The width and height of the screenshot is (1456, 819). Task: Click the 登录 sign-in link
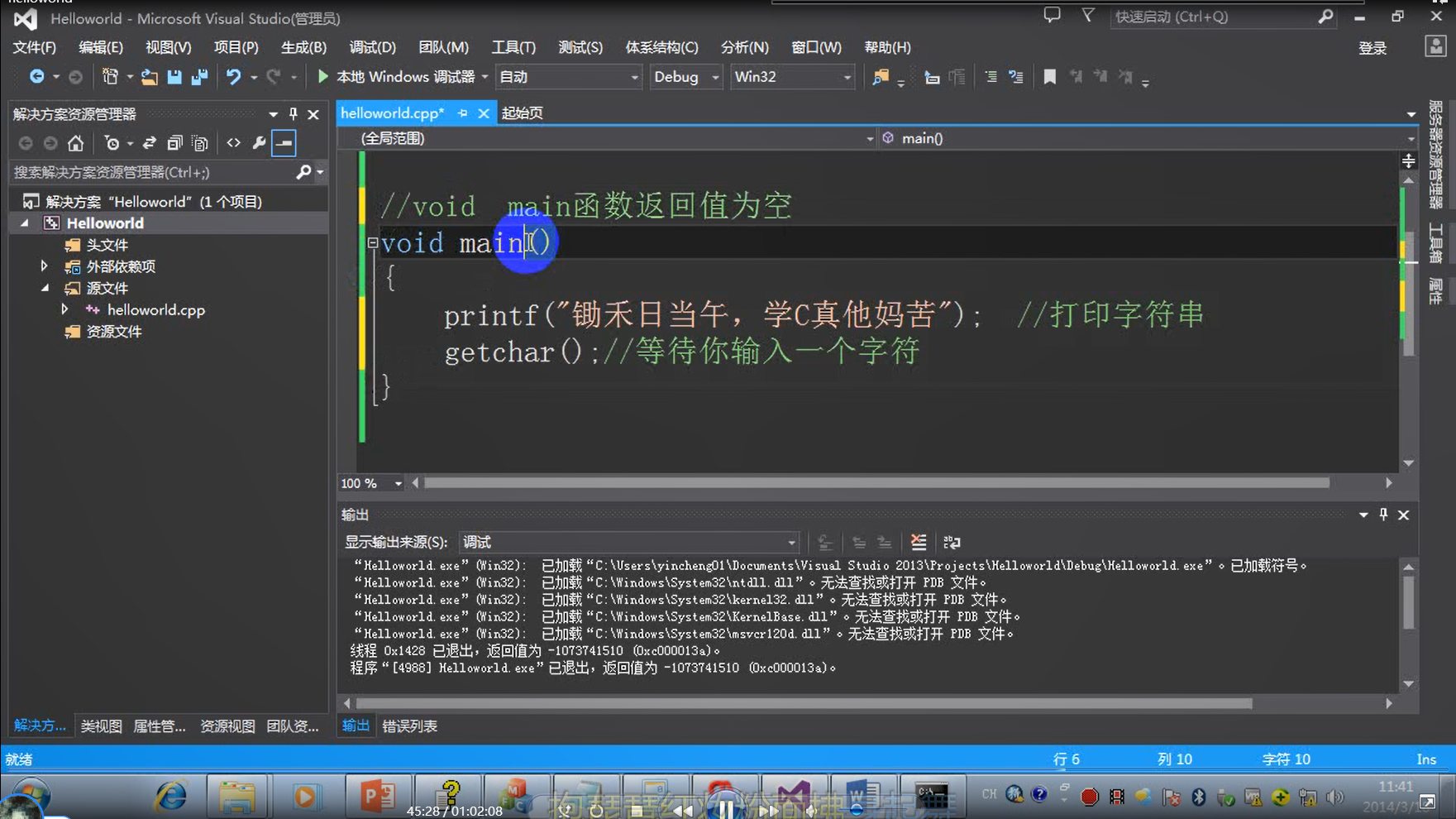(1372, 48)
